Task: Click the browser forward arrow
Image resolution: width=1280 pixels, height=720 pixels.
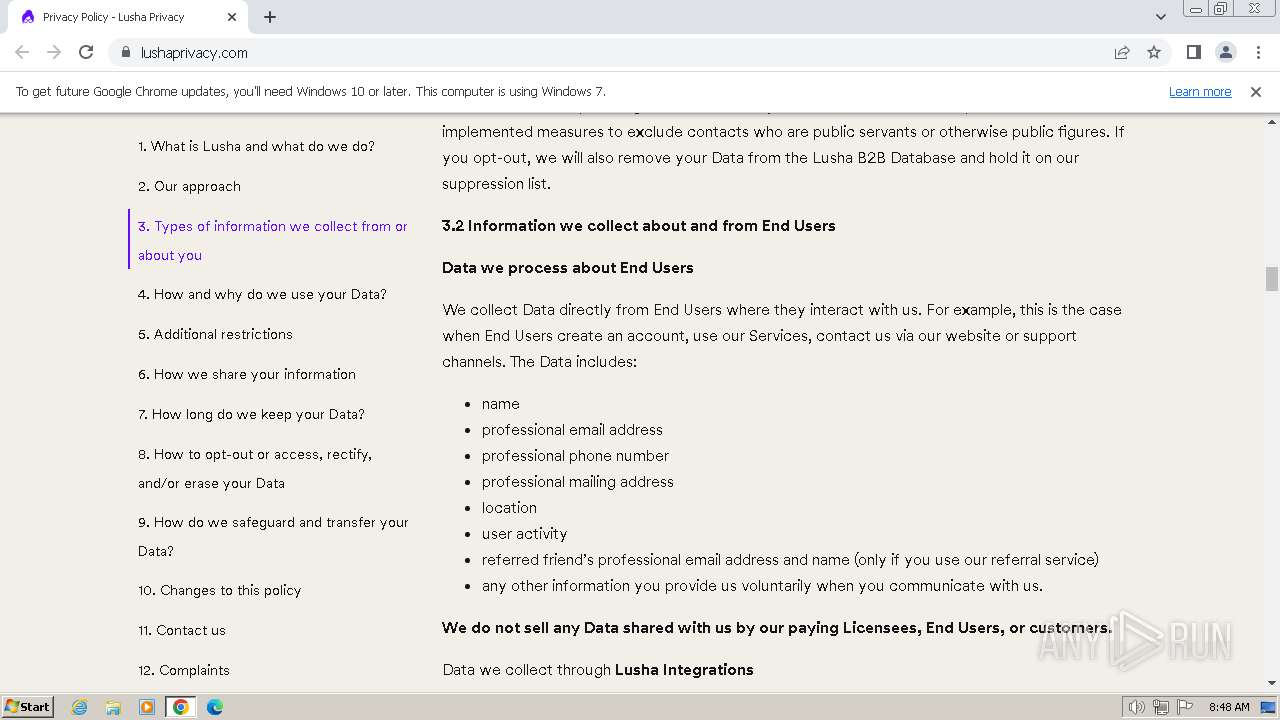Action: [54, 52]
